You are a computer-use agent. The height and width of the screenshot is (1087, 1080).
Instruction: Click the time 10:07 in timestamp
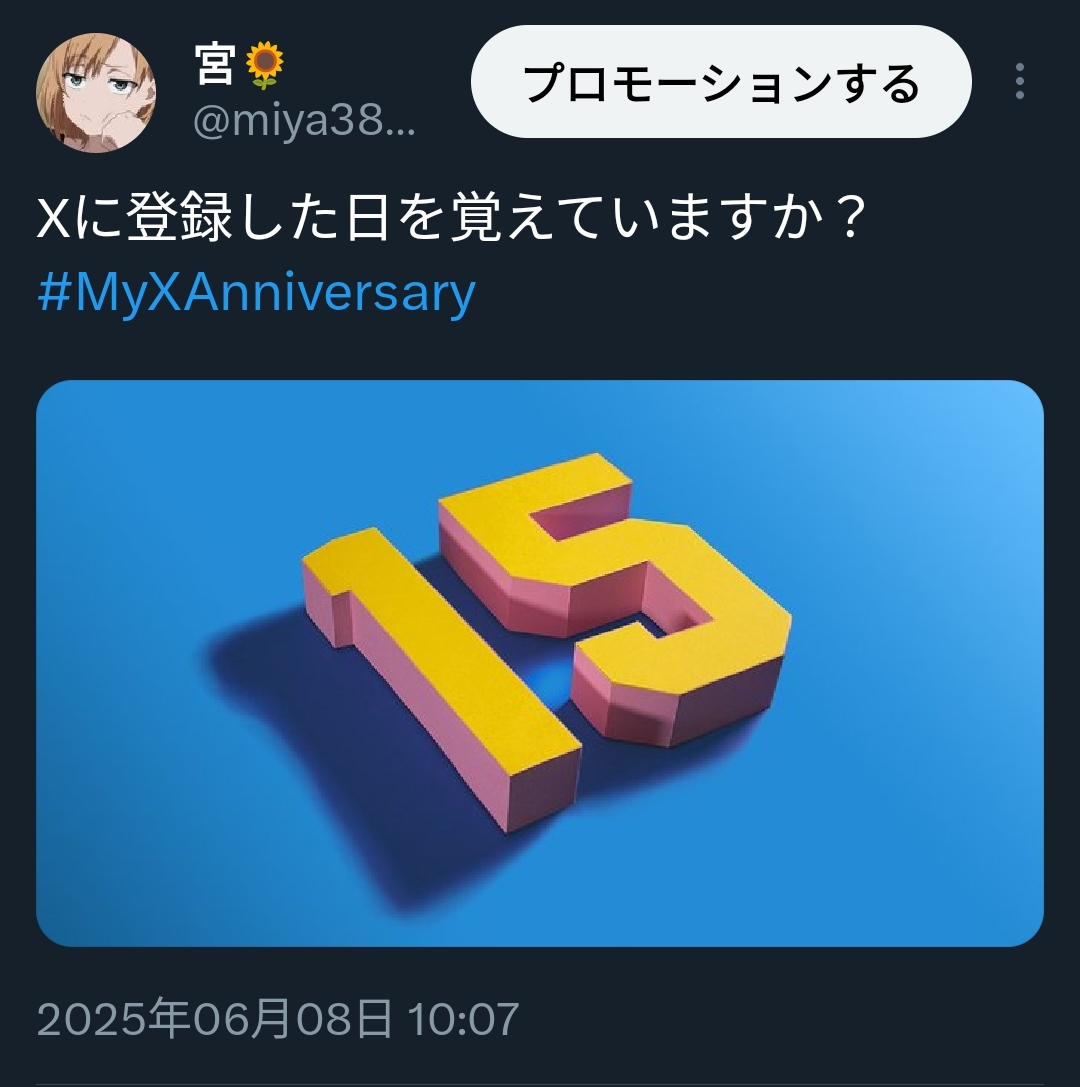[463, 1019]
